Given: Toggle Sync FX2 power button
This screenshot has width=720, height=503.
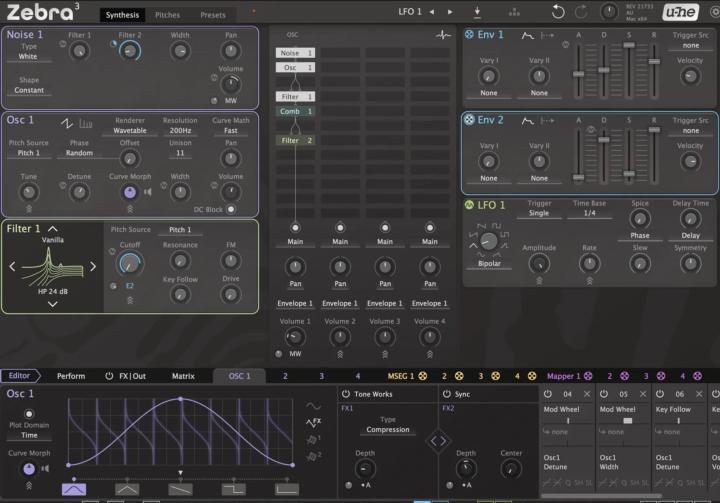Looking at the screenshot, I should pyautogui.click(x=446, y=394).
